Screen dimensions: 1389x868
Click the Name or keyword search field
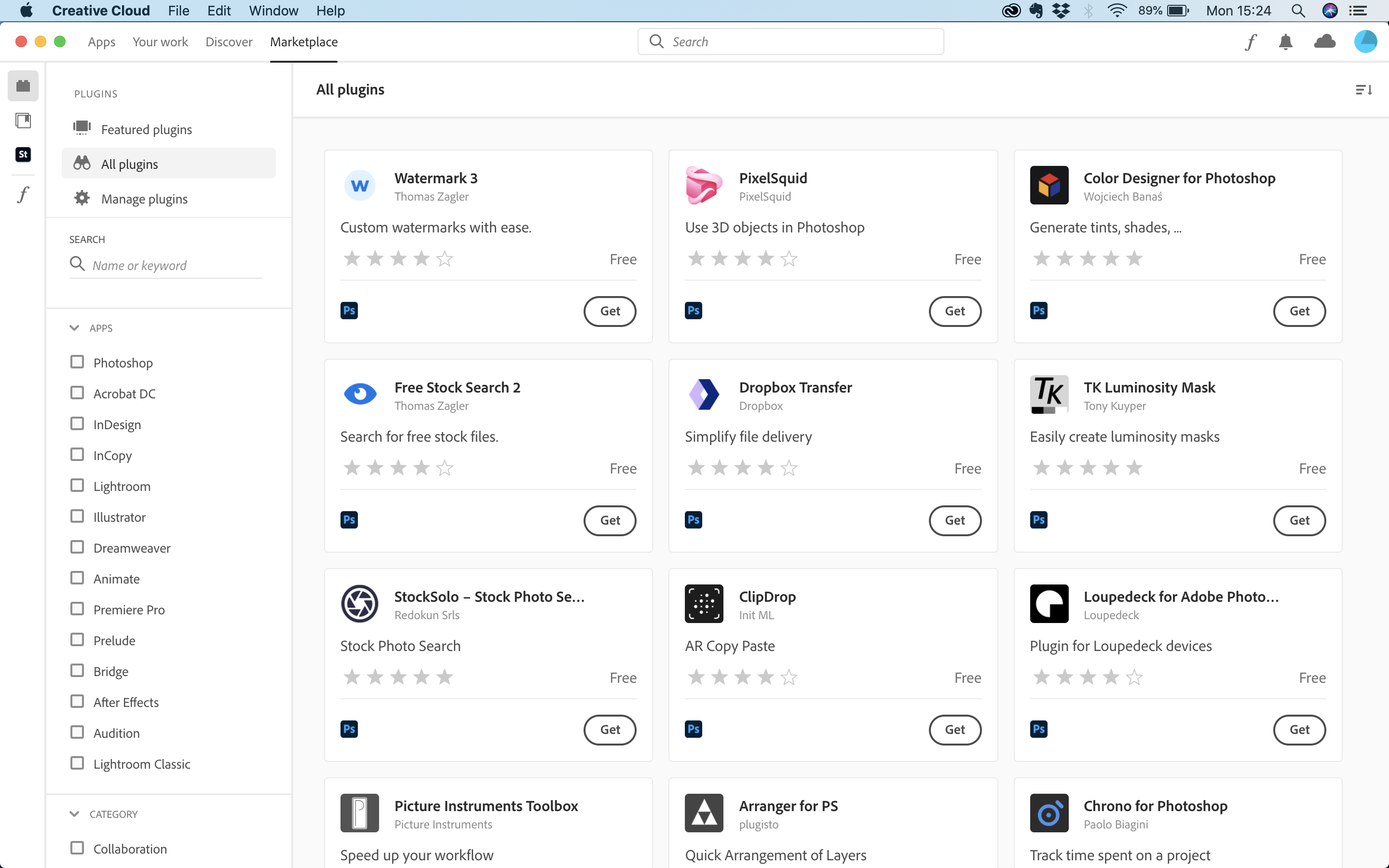pyautogui.click(x=172, y=265)
